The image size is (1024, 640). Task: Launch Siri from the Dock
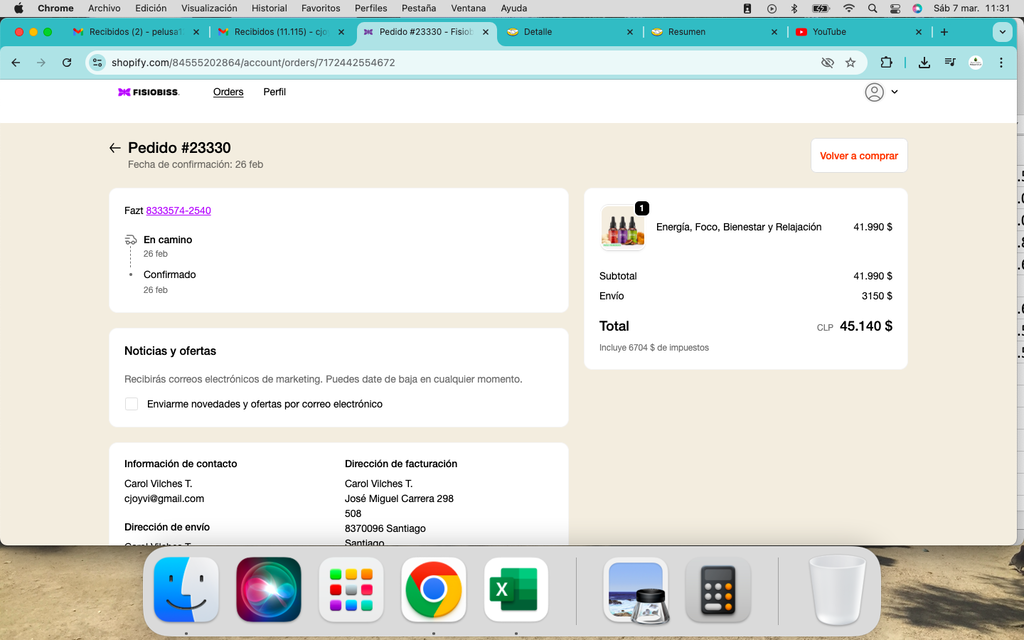268,590
